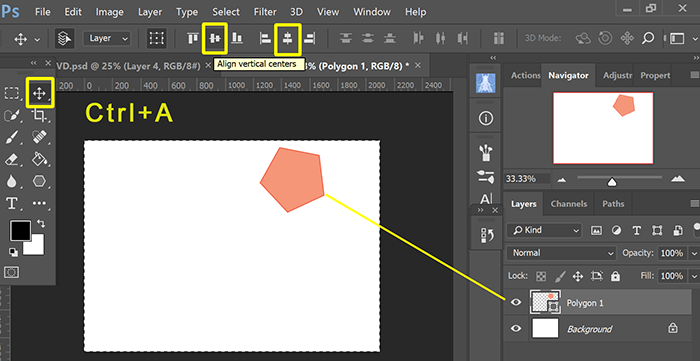
Task: Switch to the Channels tab
Action: [569, 203]
